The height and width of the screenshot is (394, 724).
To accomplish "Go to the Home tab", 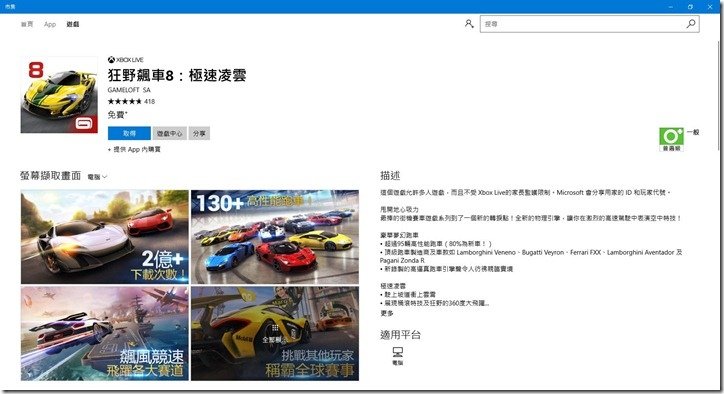I will click(x=27, y=24).
